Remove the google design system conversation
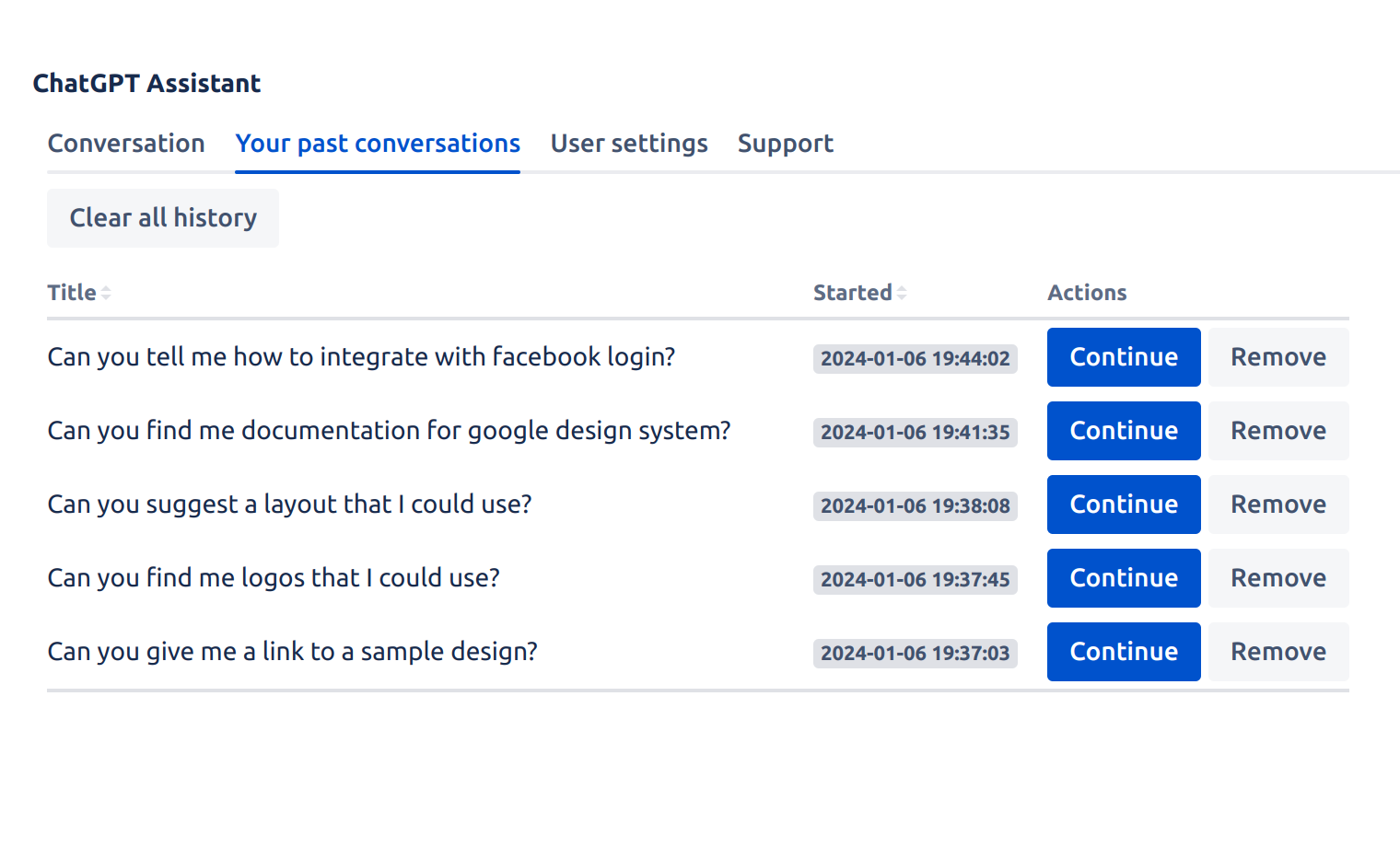Image resolution: width=1400 pixels, height=847 pixels. pos(1278,431)
